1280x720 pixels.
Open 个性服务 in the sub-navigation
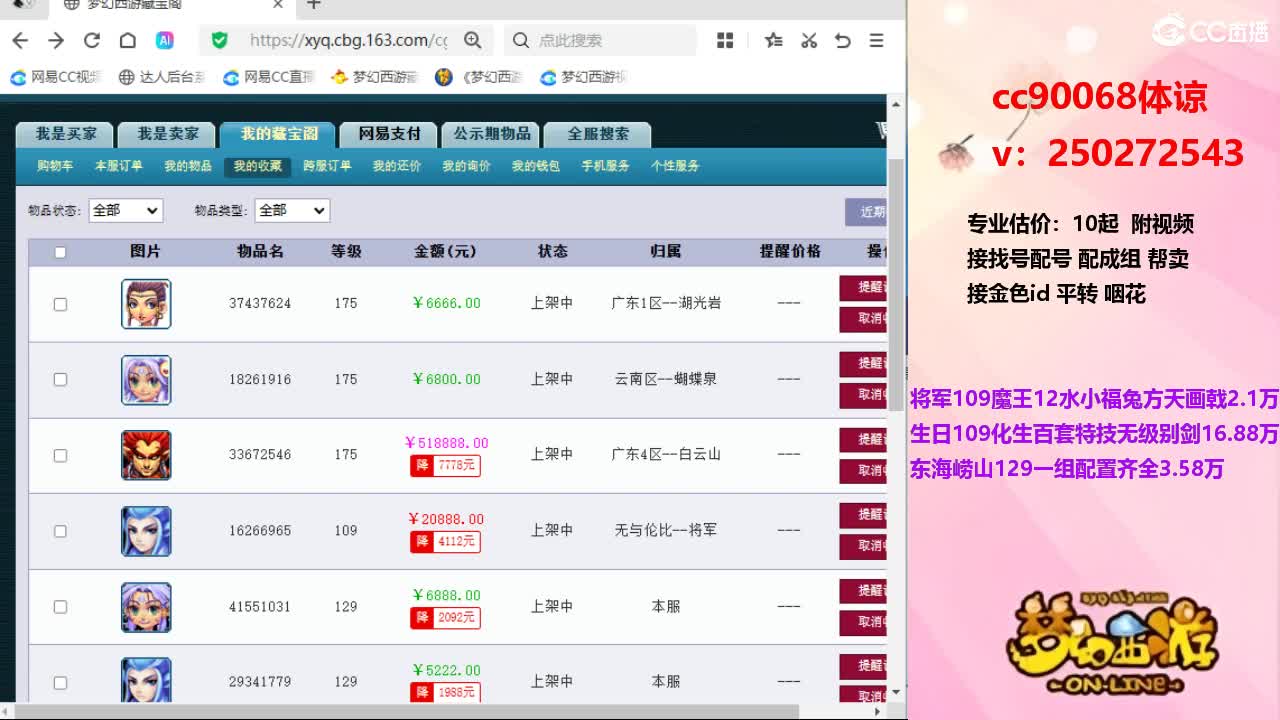coord(675,166)
